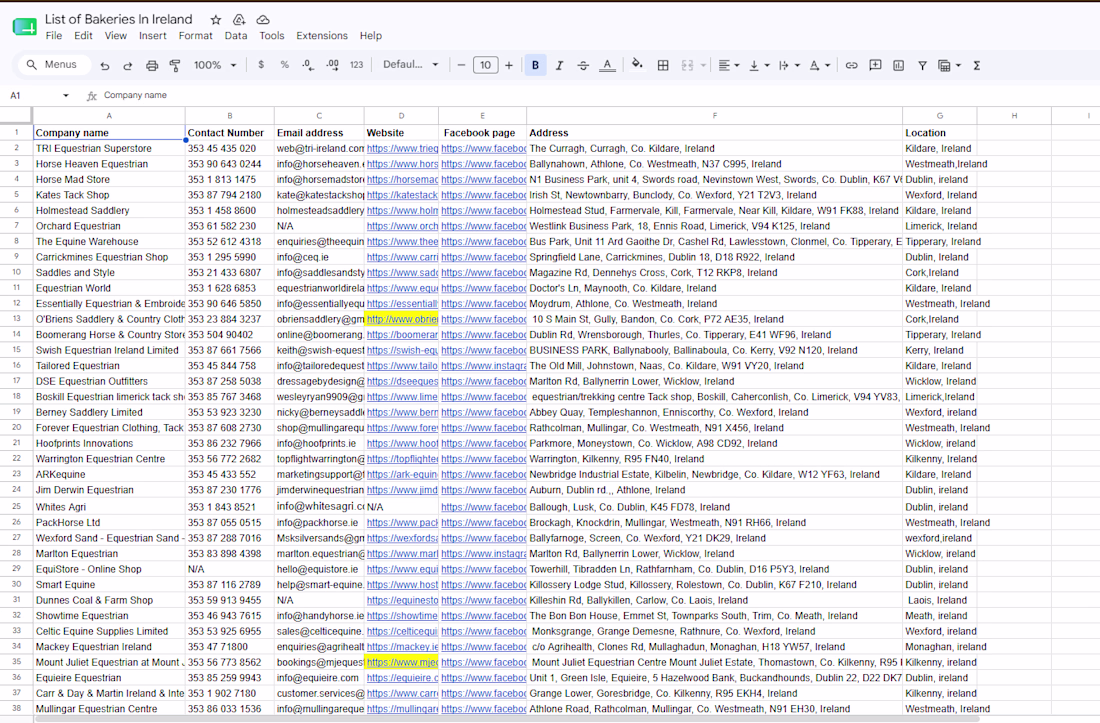1100x723 pixels.
Task: Expand the Default font dropdown
Action: click(x=410, y=65)
